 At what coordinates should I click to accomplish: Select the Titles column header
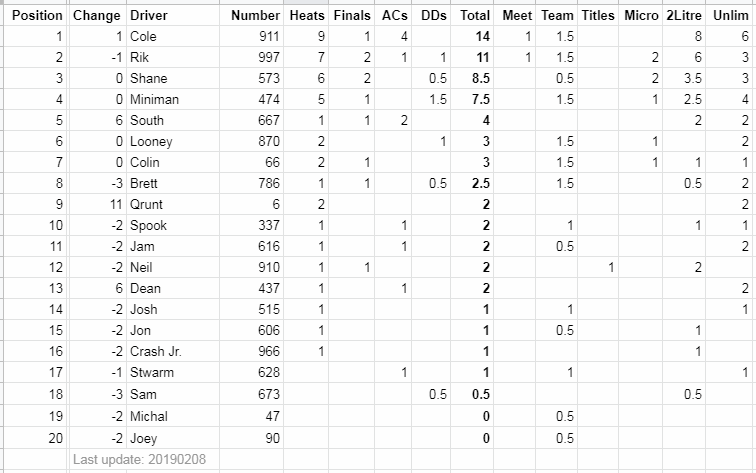point(597,16)
